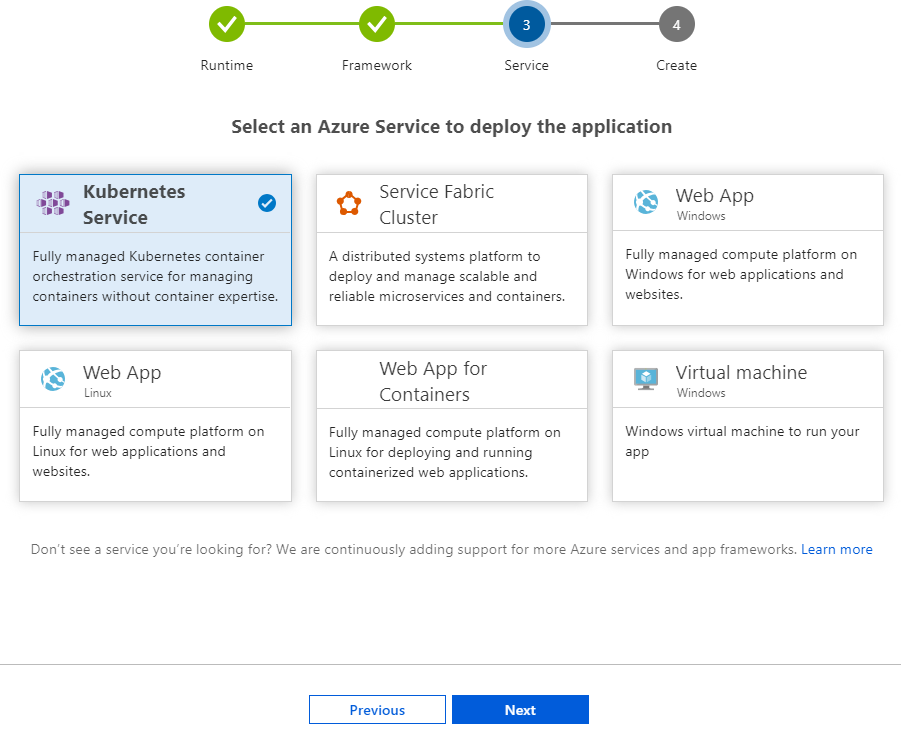Click the Framework step label
Screen dimensions: 901x732
(377, 66)
